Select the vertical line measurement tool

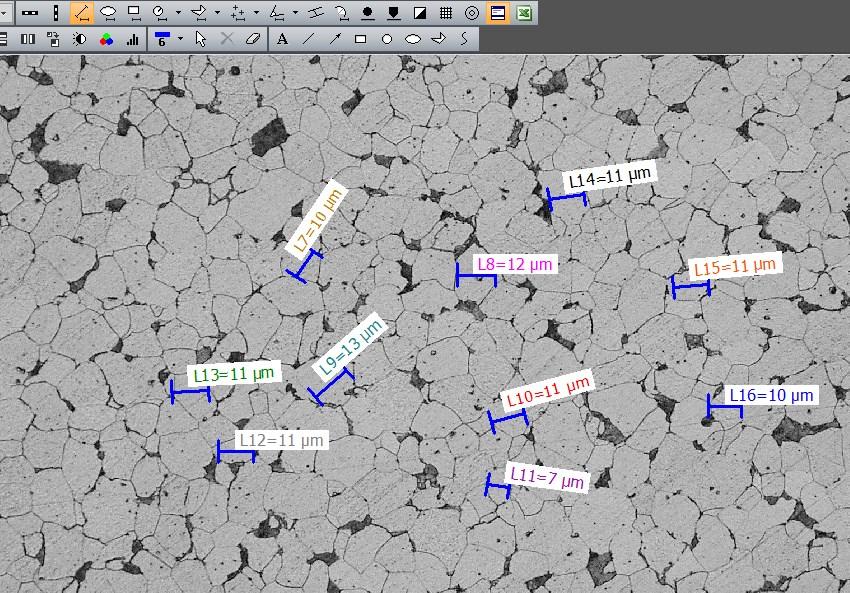[x=55, y=12]
